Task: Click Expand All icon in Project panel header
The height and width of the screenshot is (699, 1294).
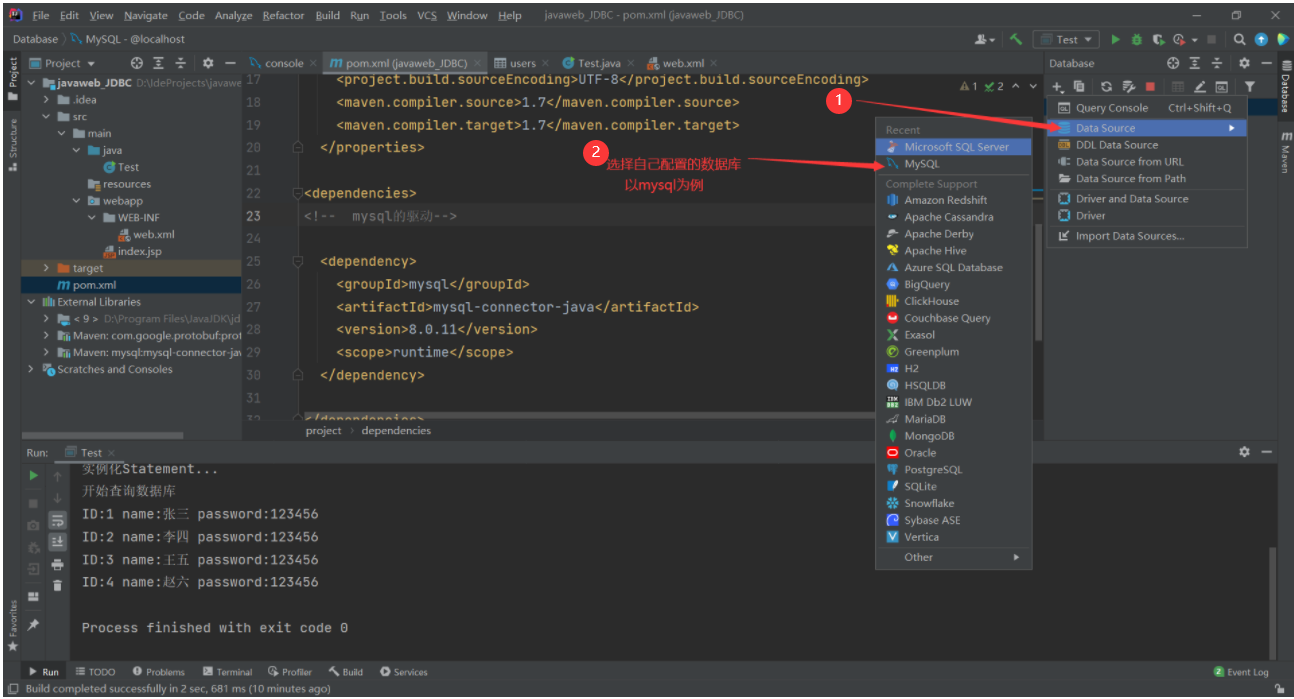Action: 158,63
